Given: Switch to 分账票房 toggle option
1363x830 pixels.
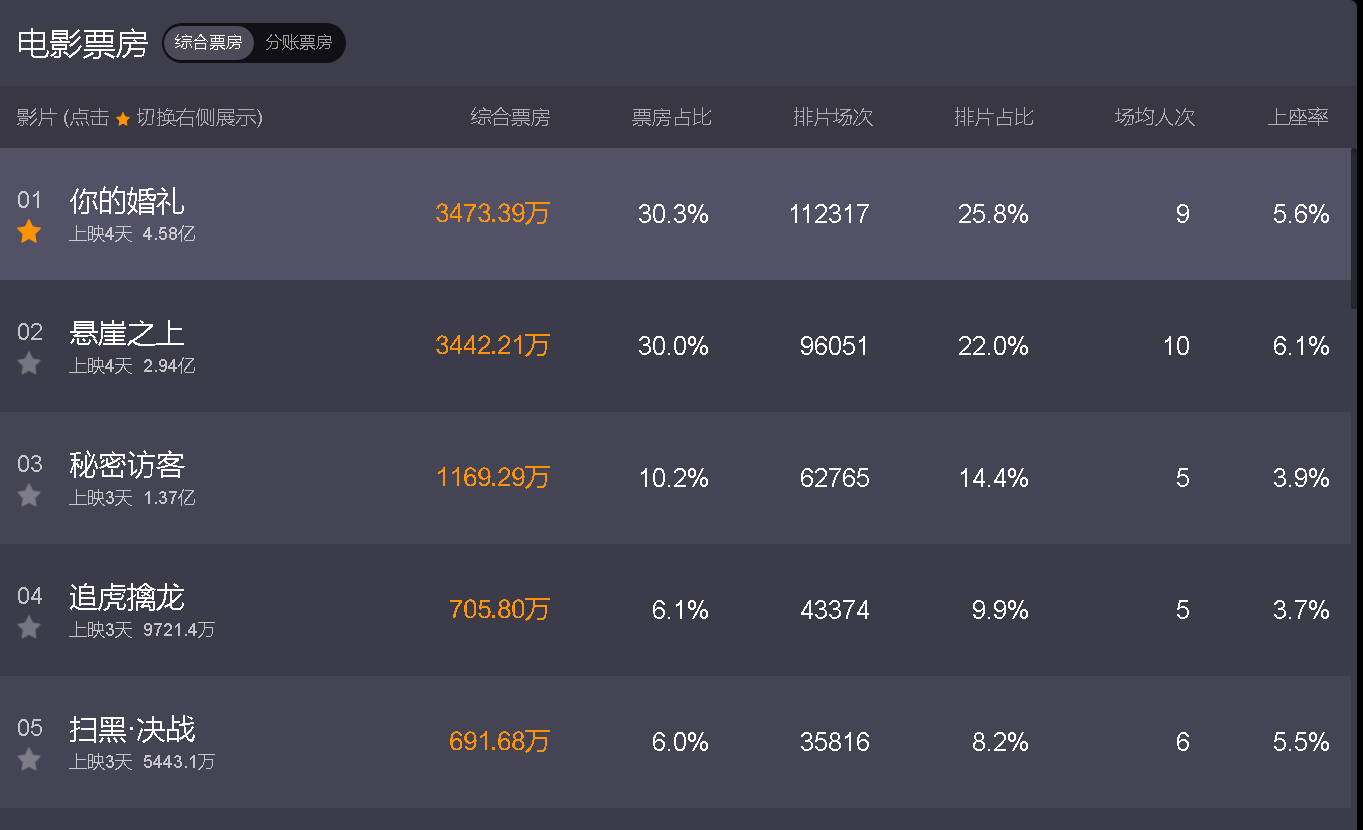Looking at the screenshot, I should pyautogui.click(x=298, y=43).
